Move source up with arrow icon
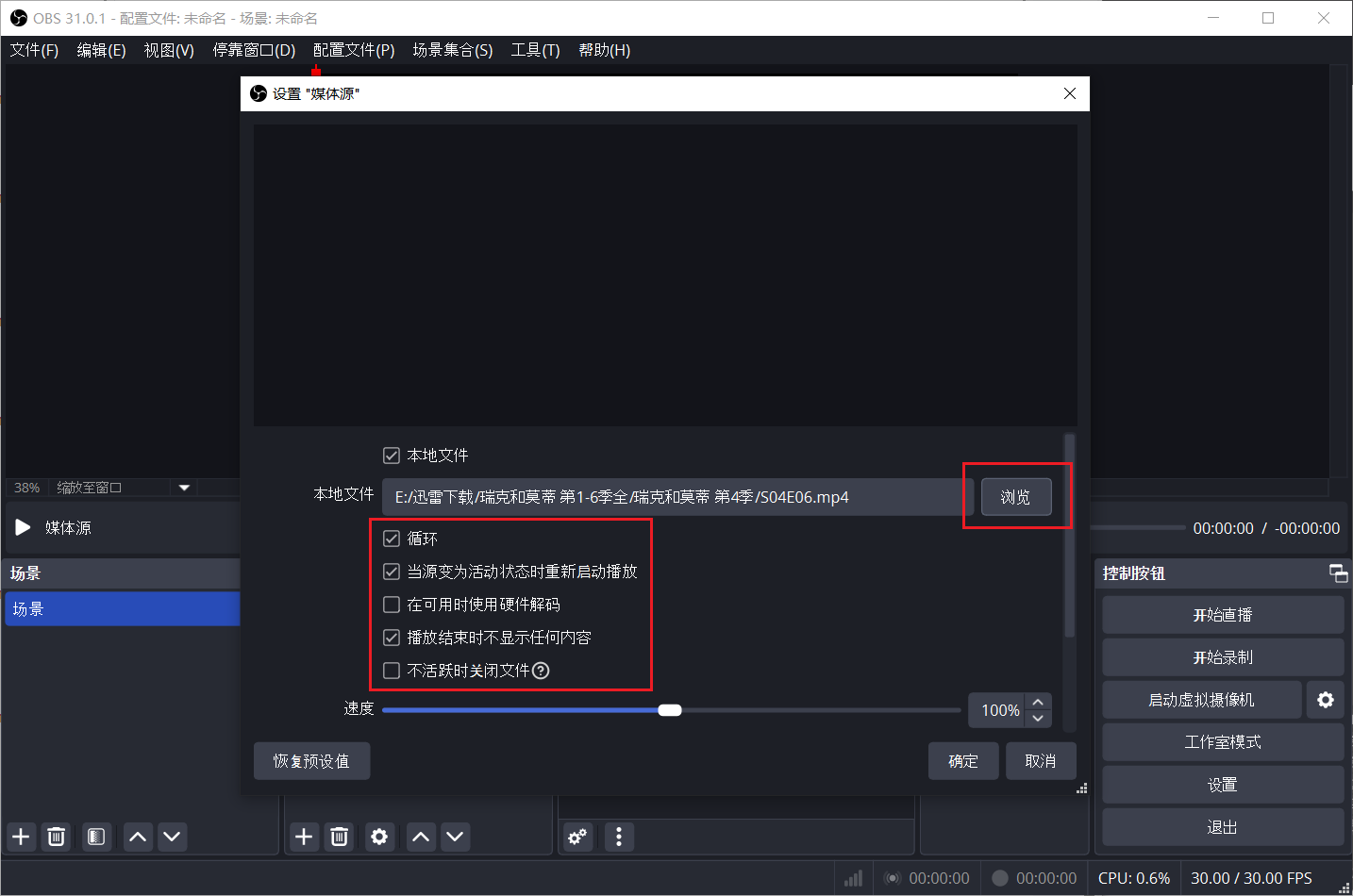Screen dimensions: 1353x896 click(421, 837)
